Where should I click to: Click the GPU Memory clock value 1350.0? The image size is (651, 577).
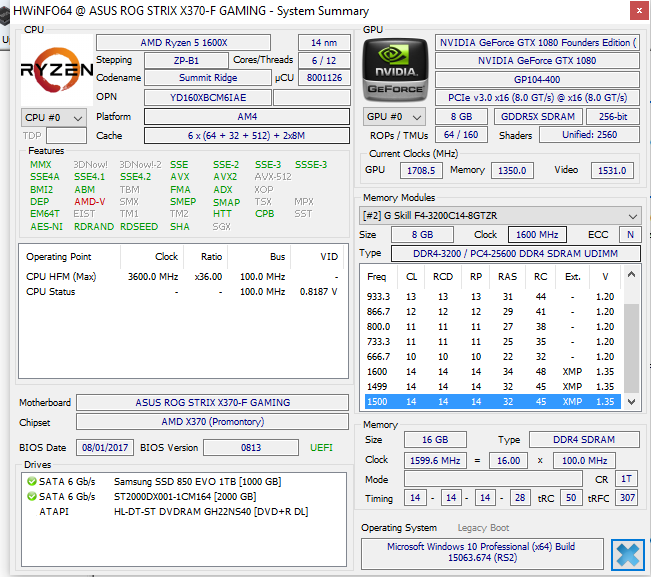tap(512, 171)
